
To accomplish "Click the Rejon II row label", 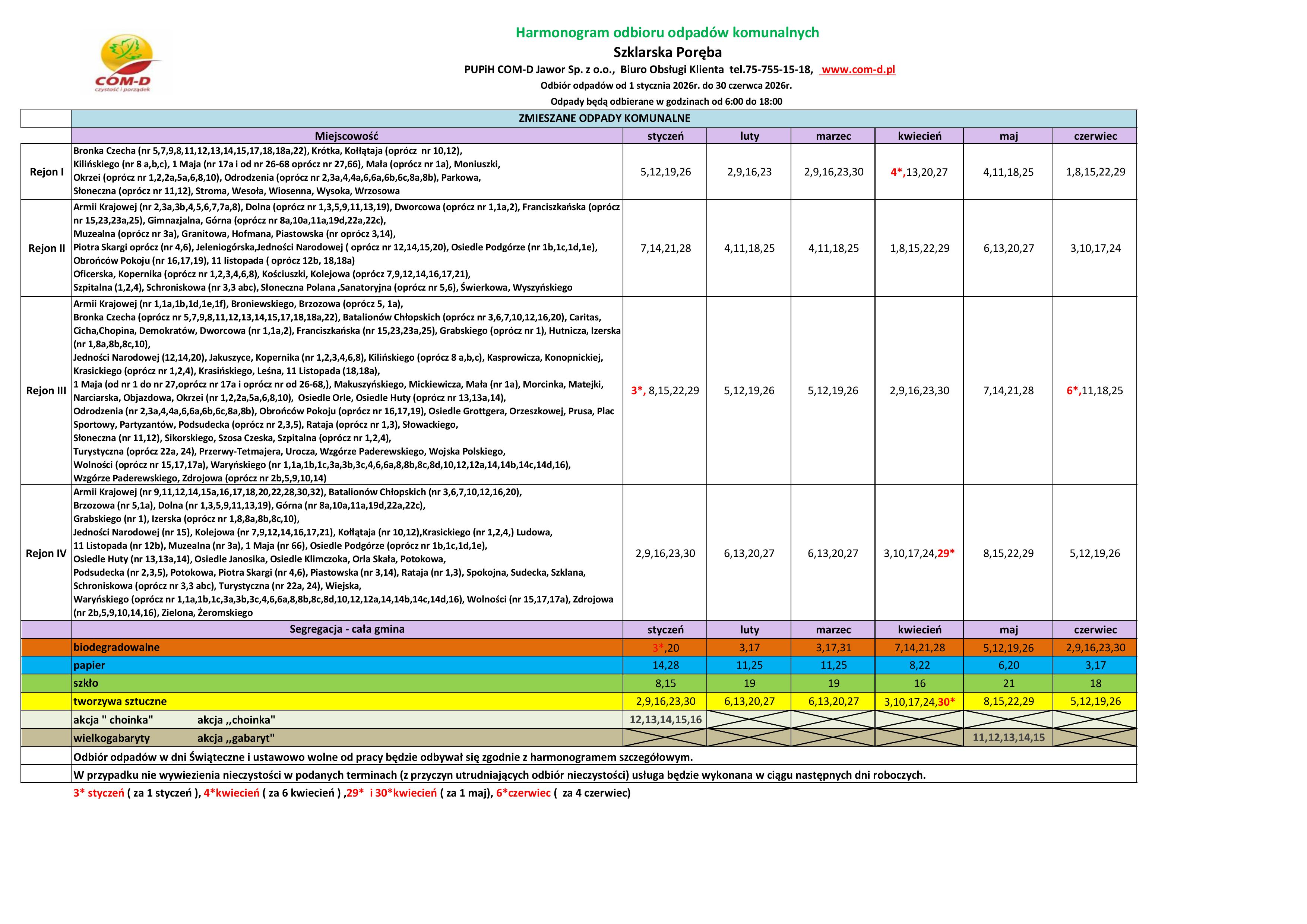I will coord(46,248).
